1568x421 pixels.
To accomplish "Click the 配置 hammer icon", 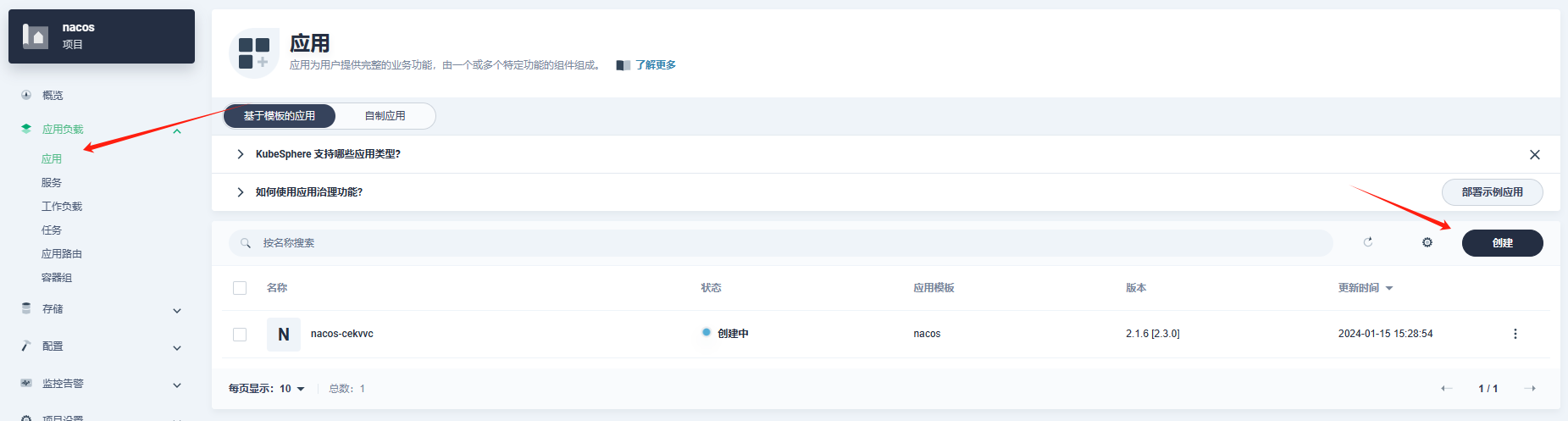I will (26, 346).
